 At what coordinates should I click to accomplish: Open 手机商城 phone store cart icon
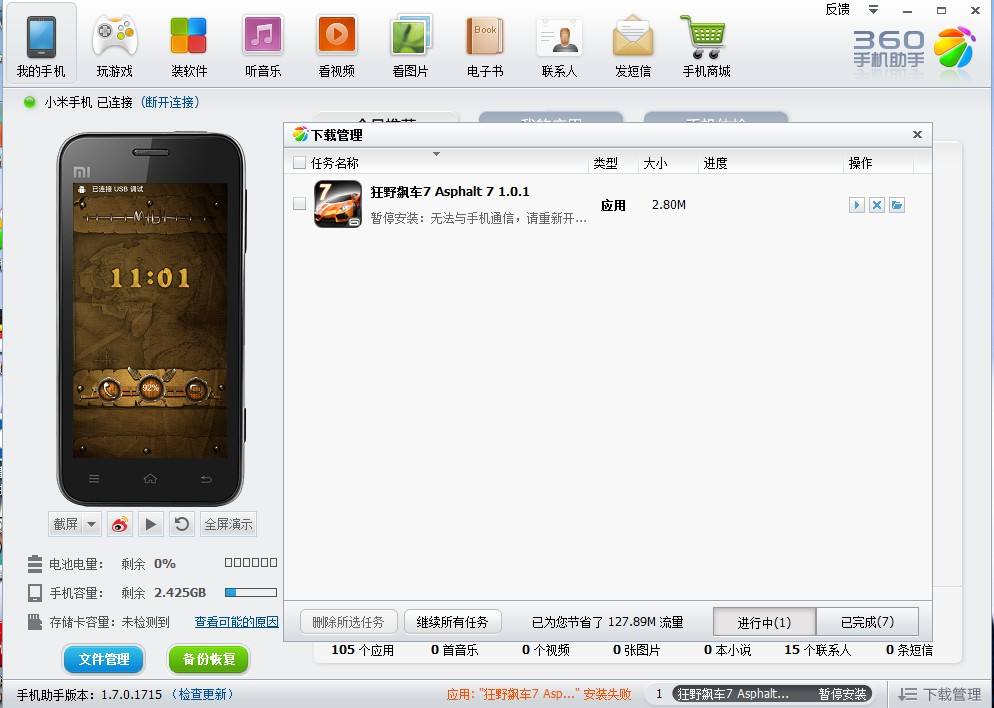[706, 45]
